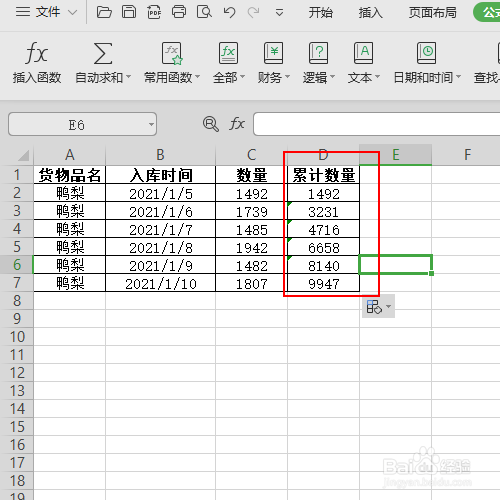Open 文本 functions category
500x500 pixels.
pyautogui.click(x=363, y=63)
